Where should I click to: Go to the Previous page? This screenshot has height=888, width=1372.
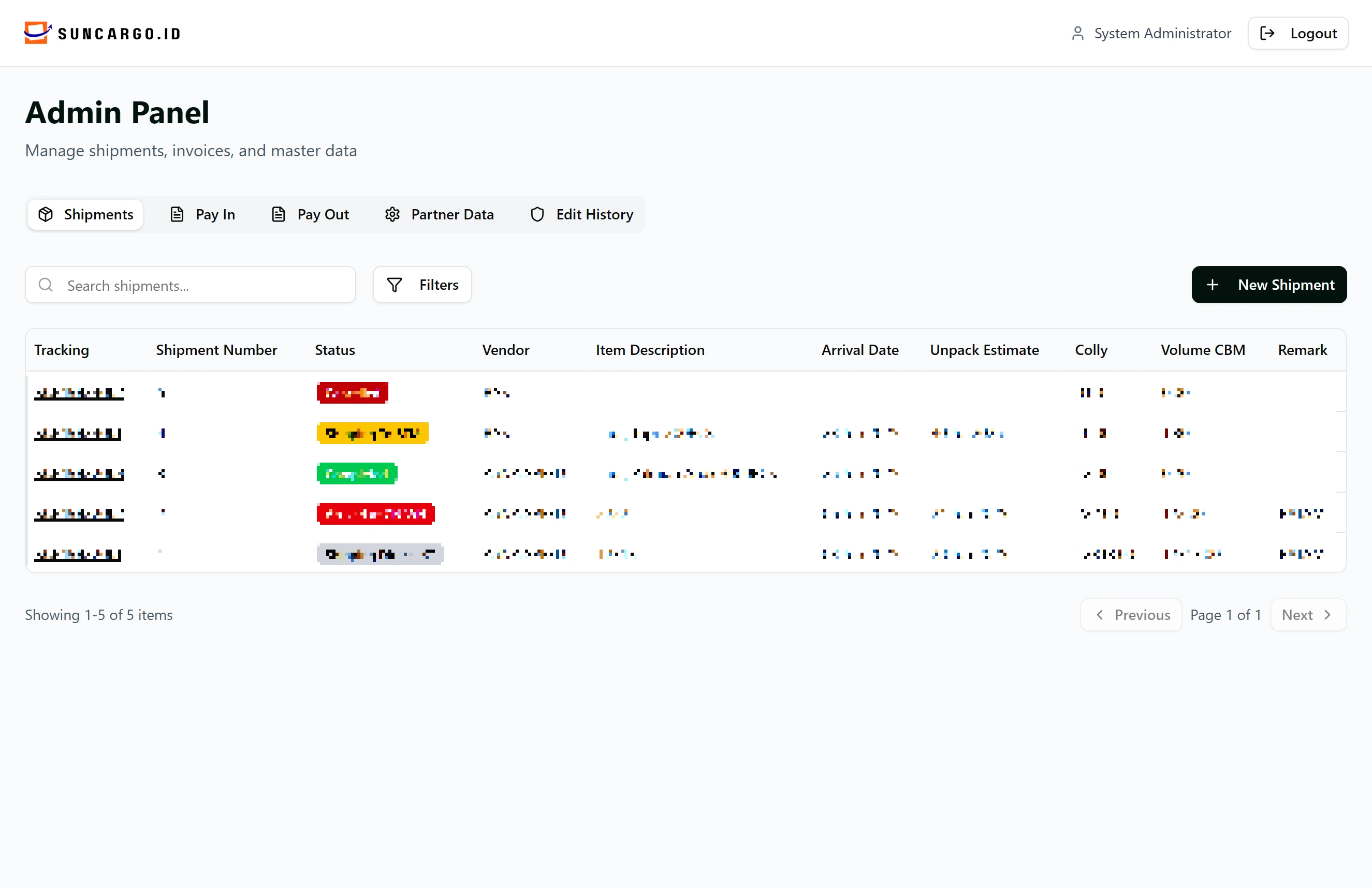[x=1130, y=615]
